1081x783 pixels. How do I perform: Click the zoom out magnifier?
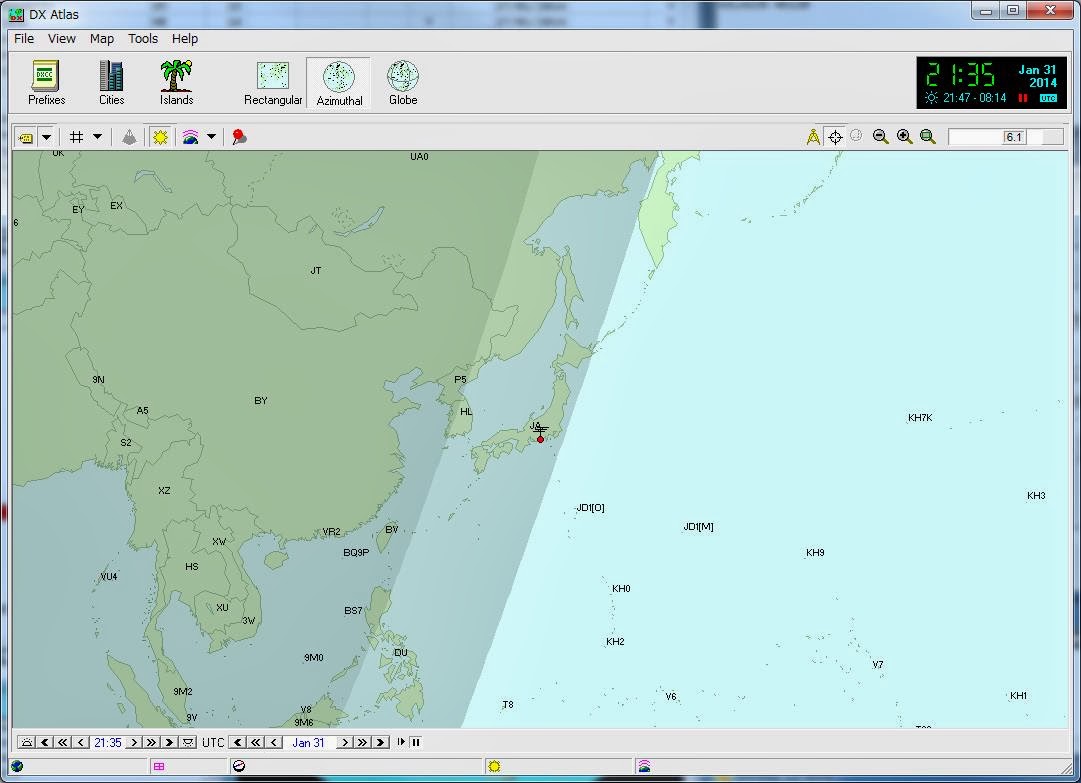[880, 137]
